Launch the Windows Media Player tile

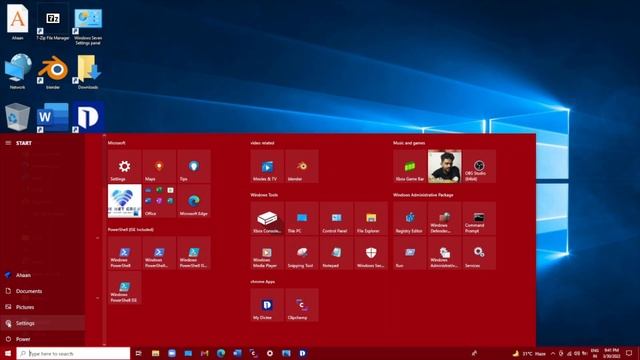point(267,253)
